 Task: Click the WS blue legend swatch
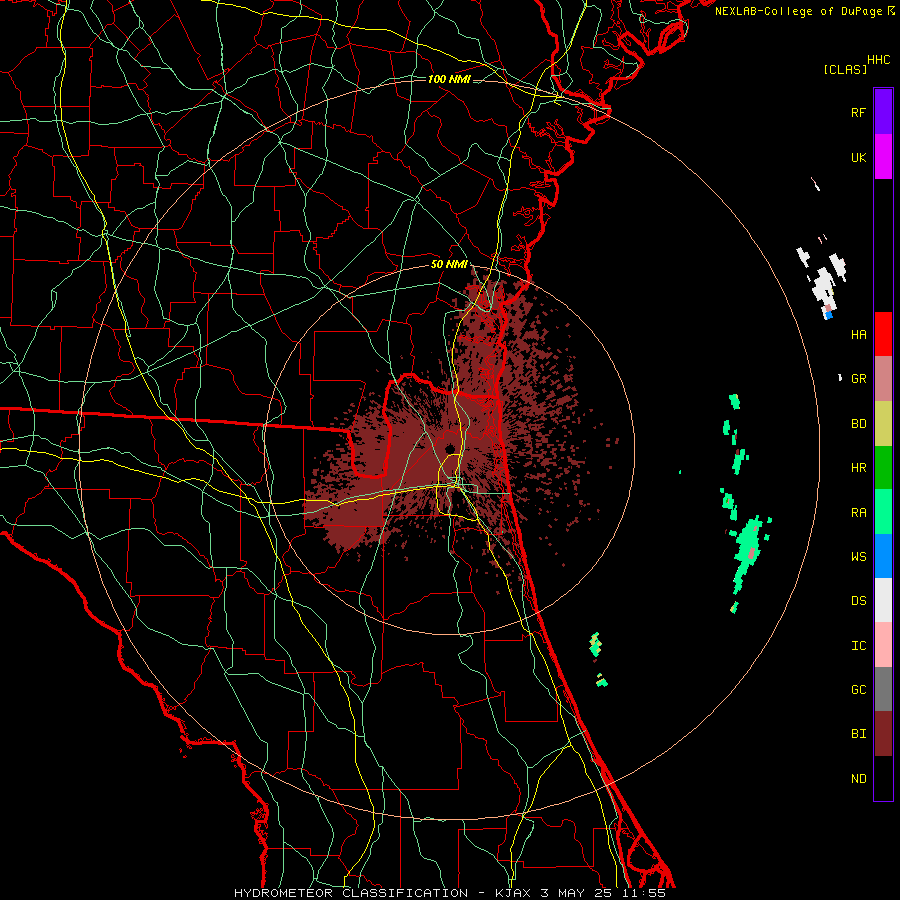[883, 556]
